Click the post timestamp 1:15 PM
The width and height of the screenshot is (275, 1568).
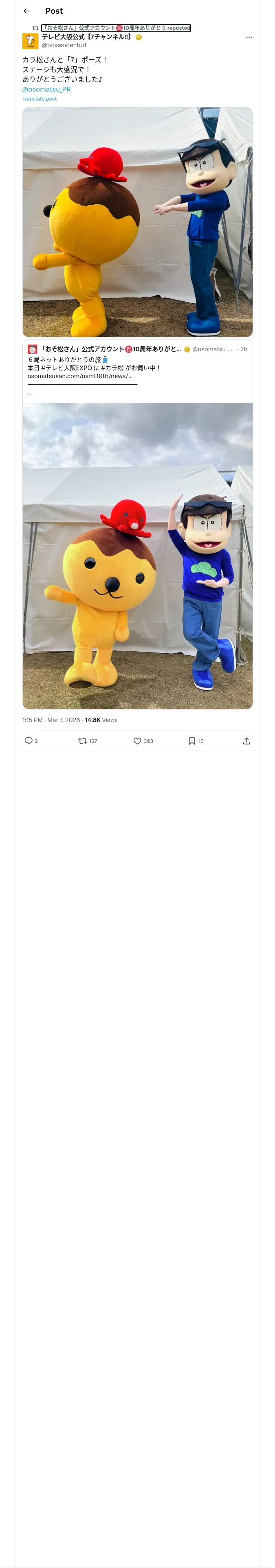[32, 720]
